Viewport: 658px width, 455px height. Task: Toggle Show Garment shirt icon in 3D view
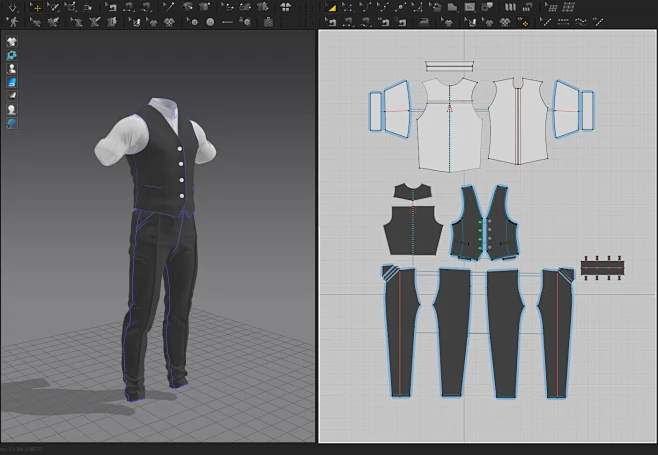coord(12,42)
